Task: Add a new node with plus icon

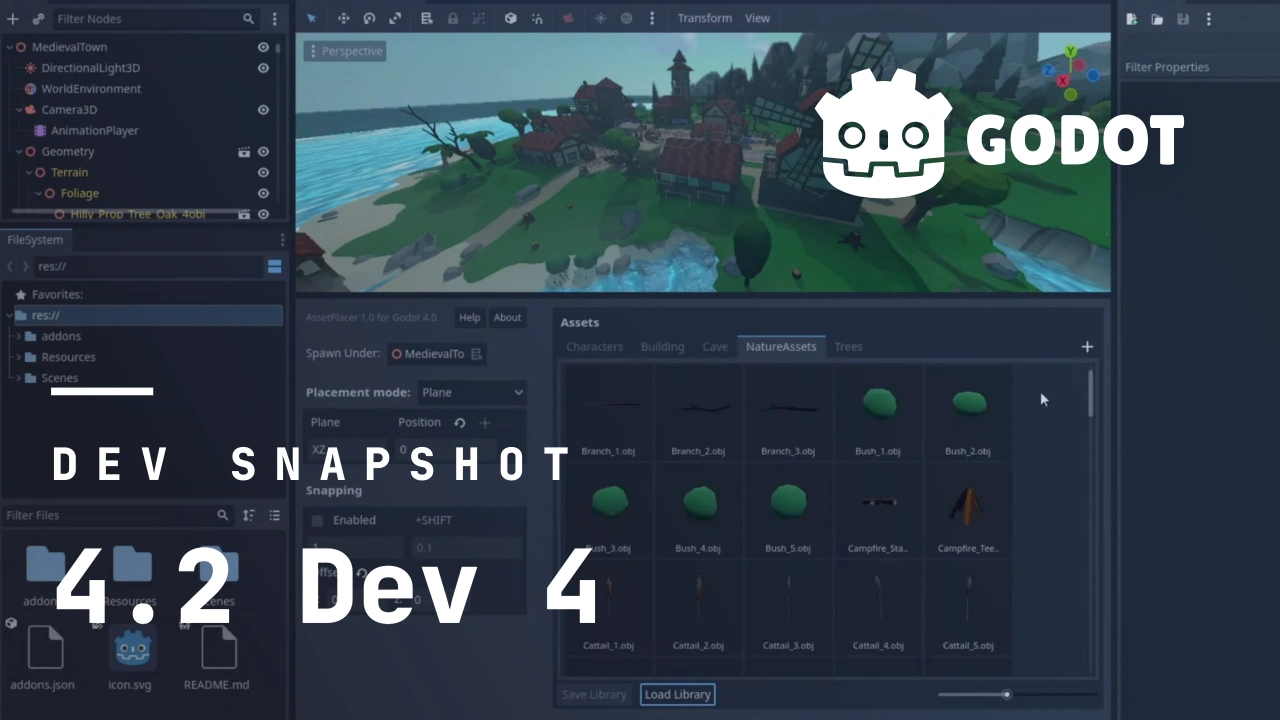Action: pos(13,19)
